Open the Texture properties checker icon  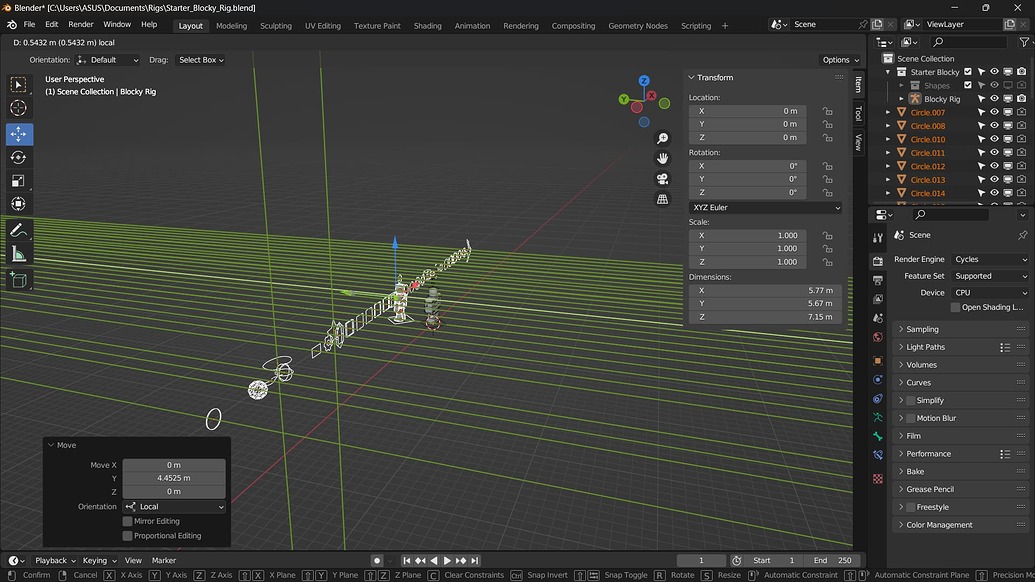coord(877,479)
